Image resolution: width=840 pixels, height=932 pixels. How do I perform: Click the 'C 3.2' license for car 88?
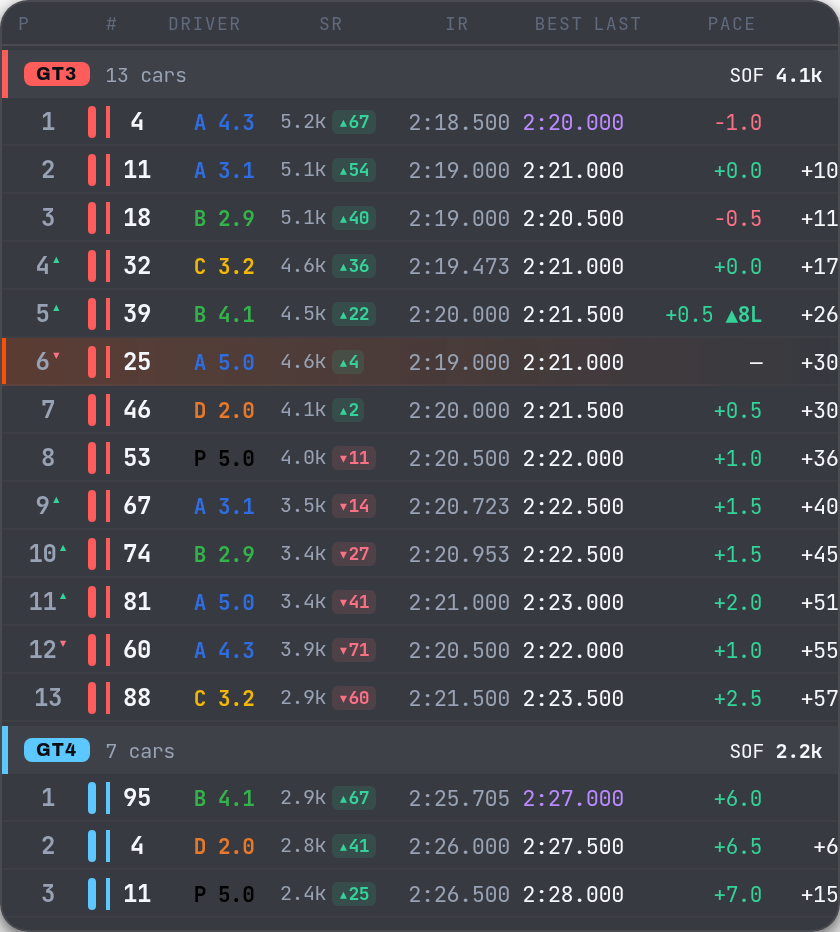pyautogui.click(x=224, y=698)
